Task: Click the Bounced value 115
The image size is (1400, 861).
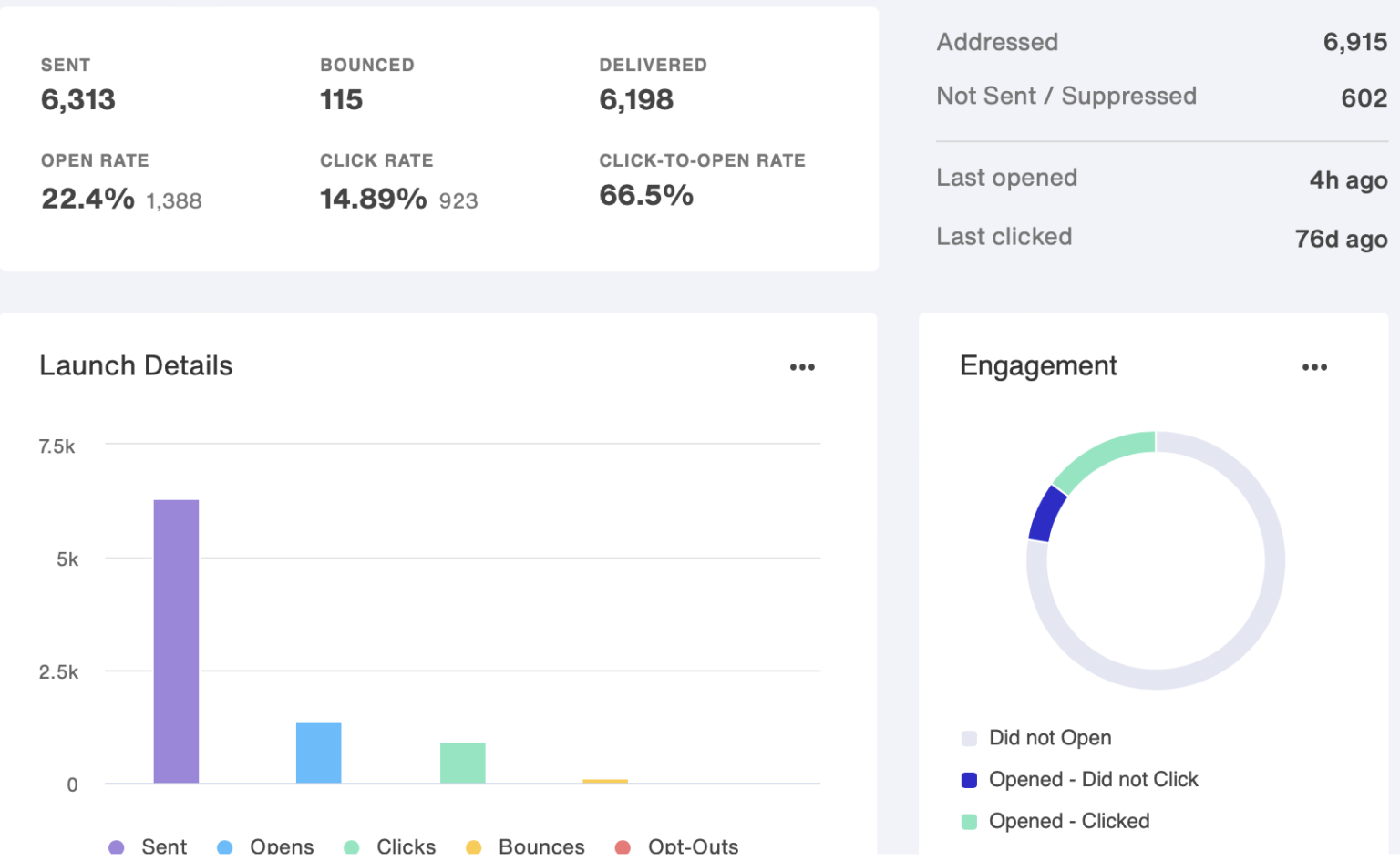Action: tap(341, 100)
